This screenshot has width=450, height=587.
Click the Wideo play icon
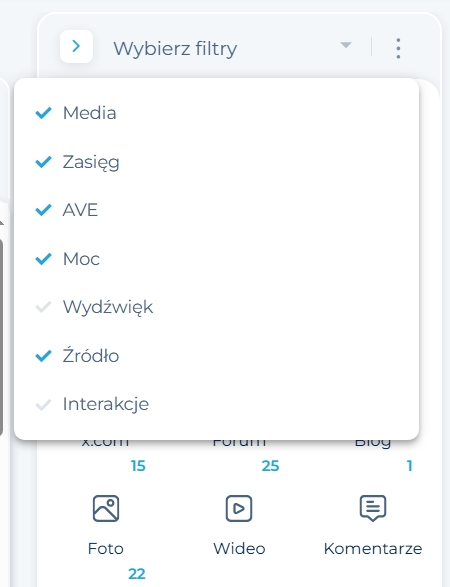click(x=239, y=508)
